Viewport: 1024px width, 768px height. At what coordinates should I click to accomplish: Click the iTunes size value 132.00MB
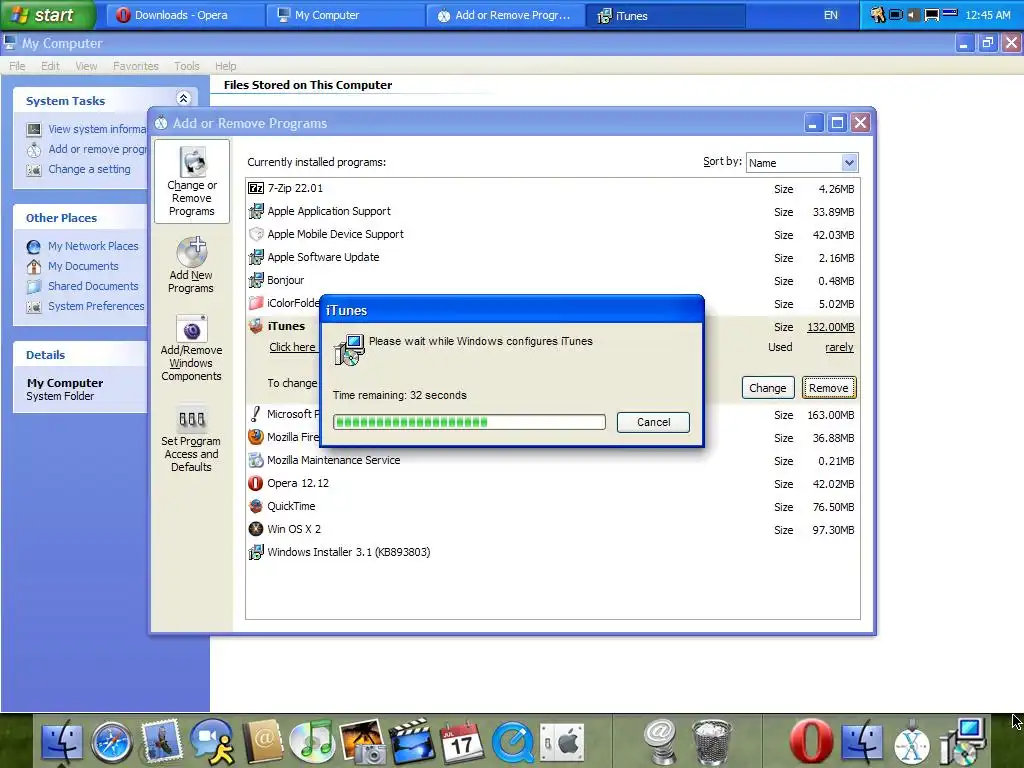pyautogui.click(x=831, y=327)
